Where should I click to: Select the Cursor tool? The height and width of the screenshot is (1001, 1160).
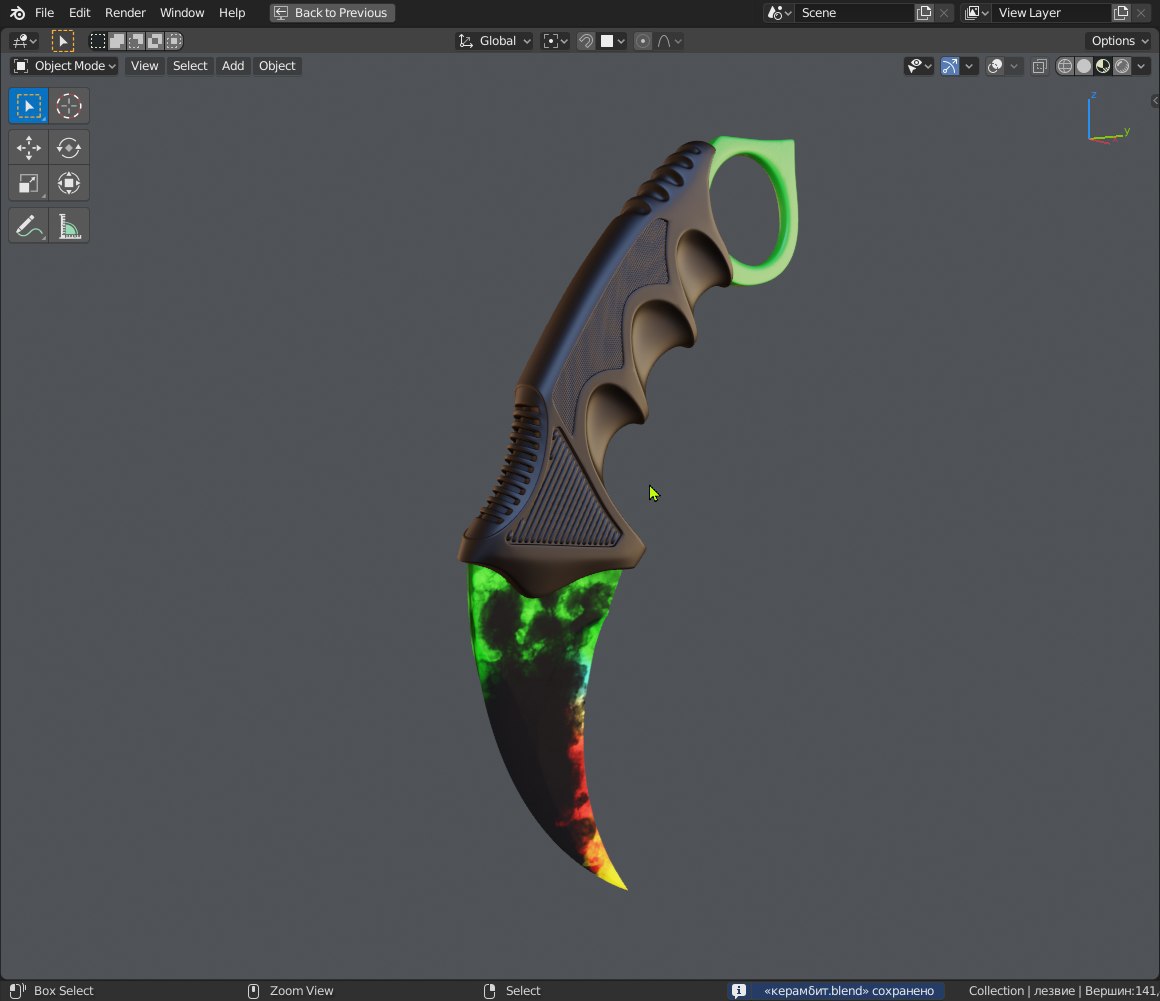[69, 106]
